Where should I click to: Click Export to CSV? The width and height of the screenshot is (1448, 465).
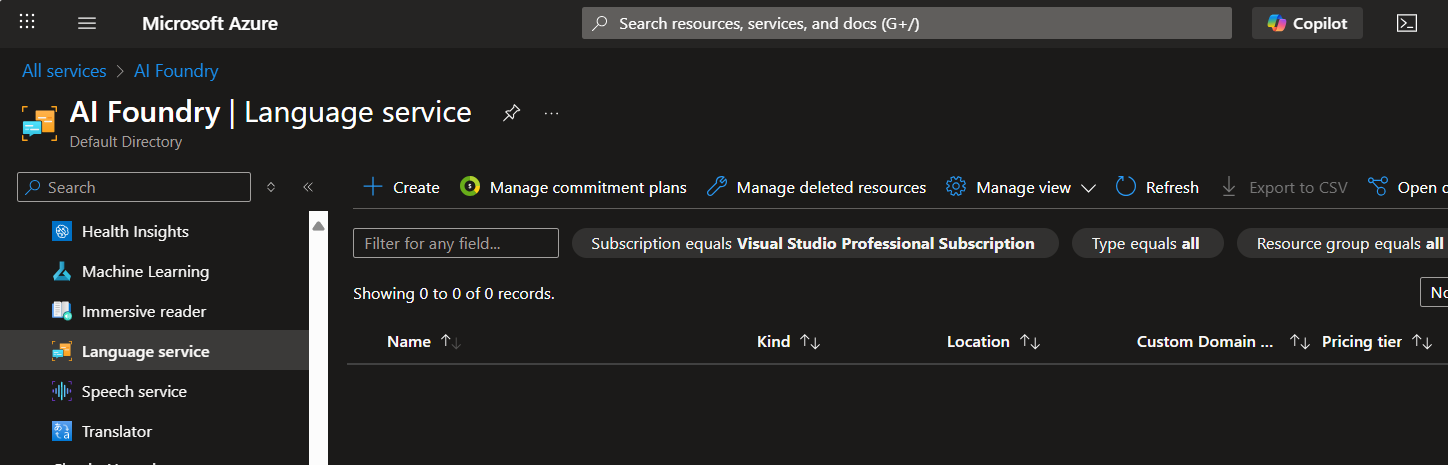1284,187
